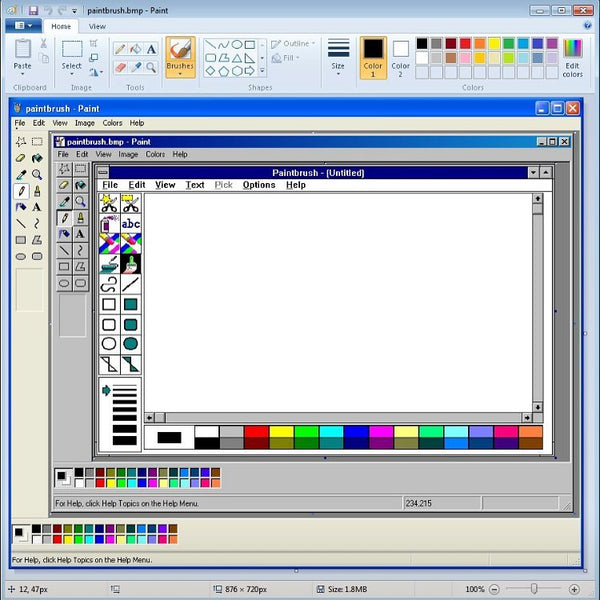The height and width of the screenshot is (600, 600).
Task: Select the spray can tool in Paintbrush
Action: click(109, 223)
